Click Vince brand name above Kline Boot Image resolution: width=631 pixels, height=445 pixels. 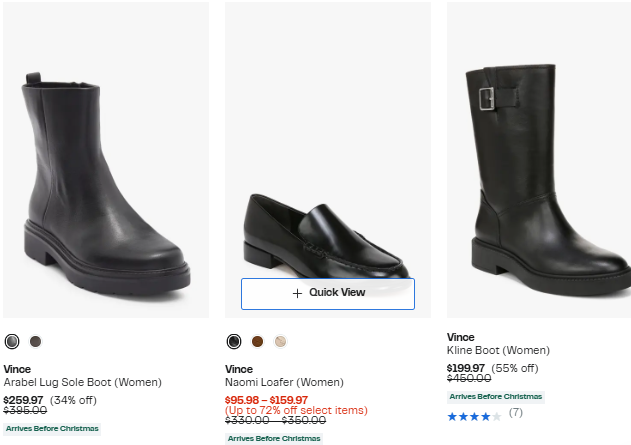click(460, 337)
